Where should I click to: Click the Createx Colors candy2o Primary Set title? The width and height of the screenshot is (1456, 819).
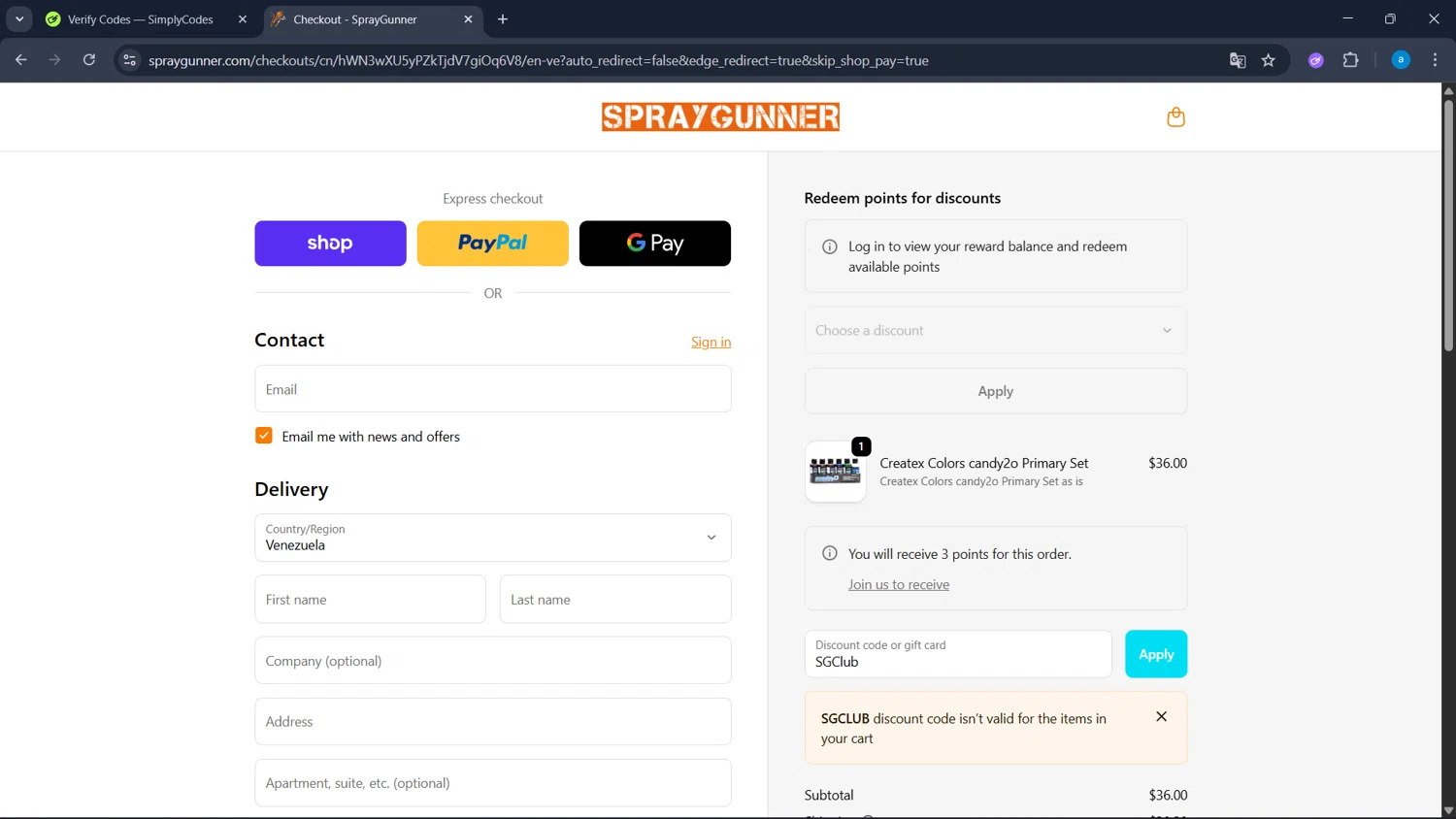(983, 463)
